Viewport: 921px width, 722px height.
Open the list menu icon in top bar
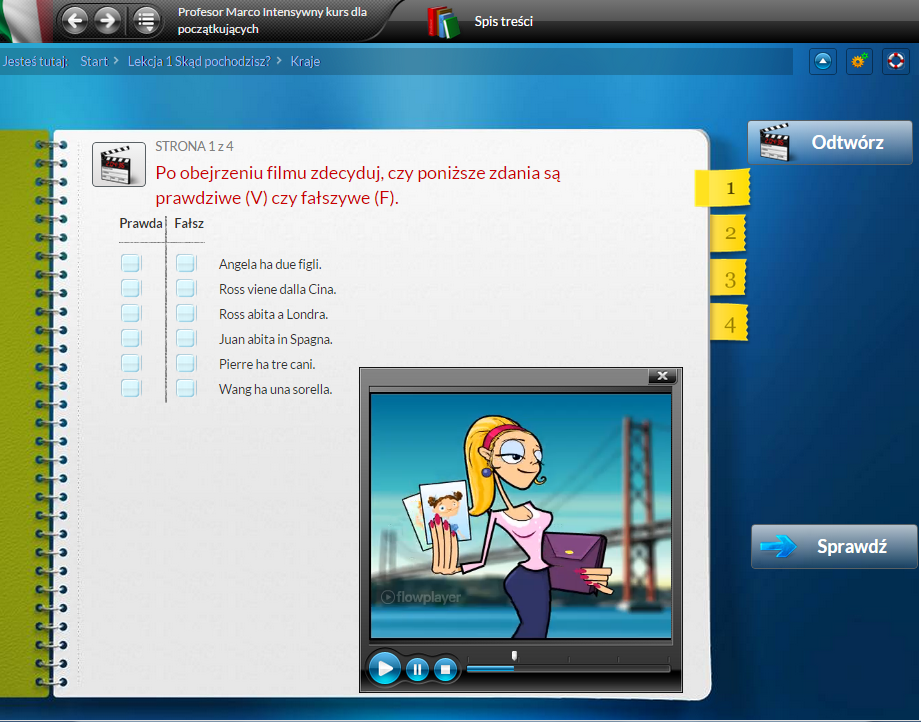(x=146, y=19)
